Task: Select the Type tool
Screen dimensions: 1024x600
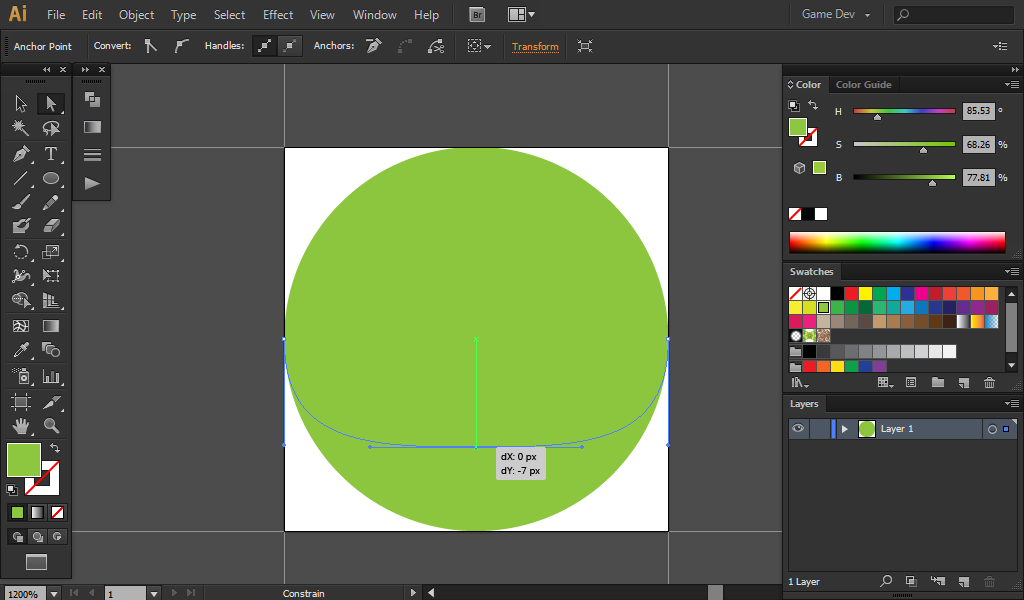Action: coord(51,154)
